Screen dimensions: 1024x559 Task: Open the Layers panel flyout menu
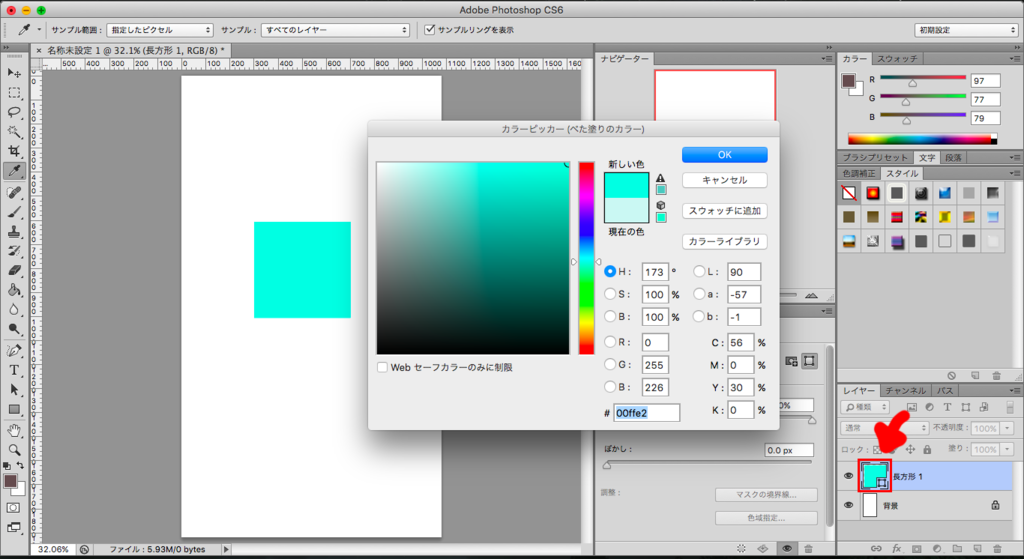pos(1014,390)
